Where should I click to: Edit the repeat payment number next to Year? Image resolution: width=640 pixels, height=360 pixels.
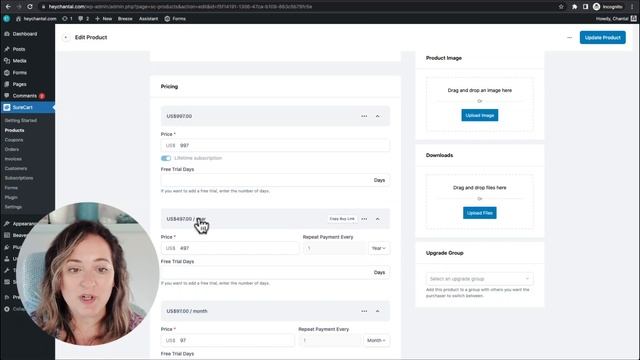point(335,248)
